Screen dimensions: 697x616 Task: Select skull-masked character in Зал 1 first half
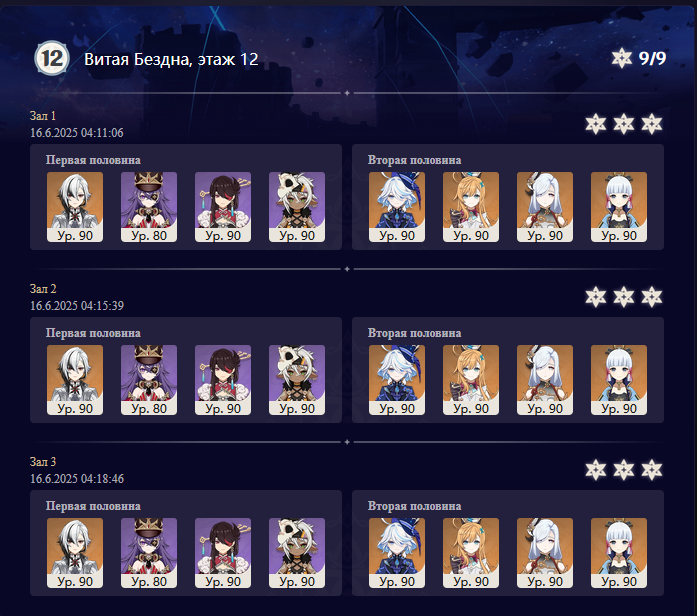tap(297, 207)
